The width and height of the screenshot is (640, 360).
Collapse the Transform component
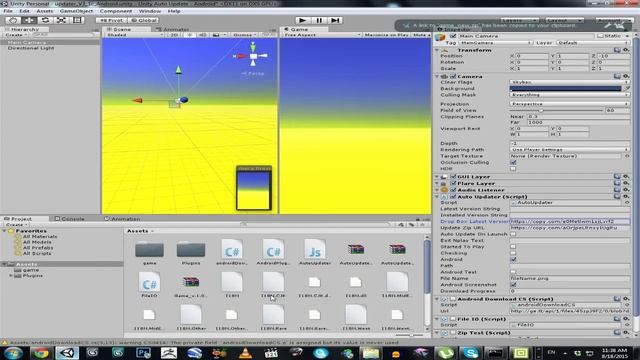(438, 50)
